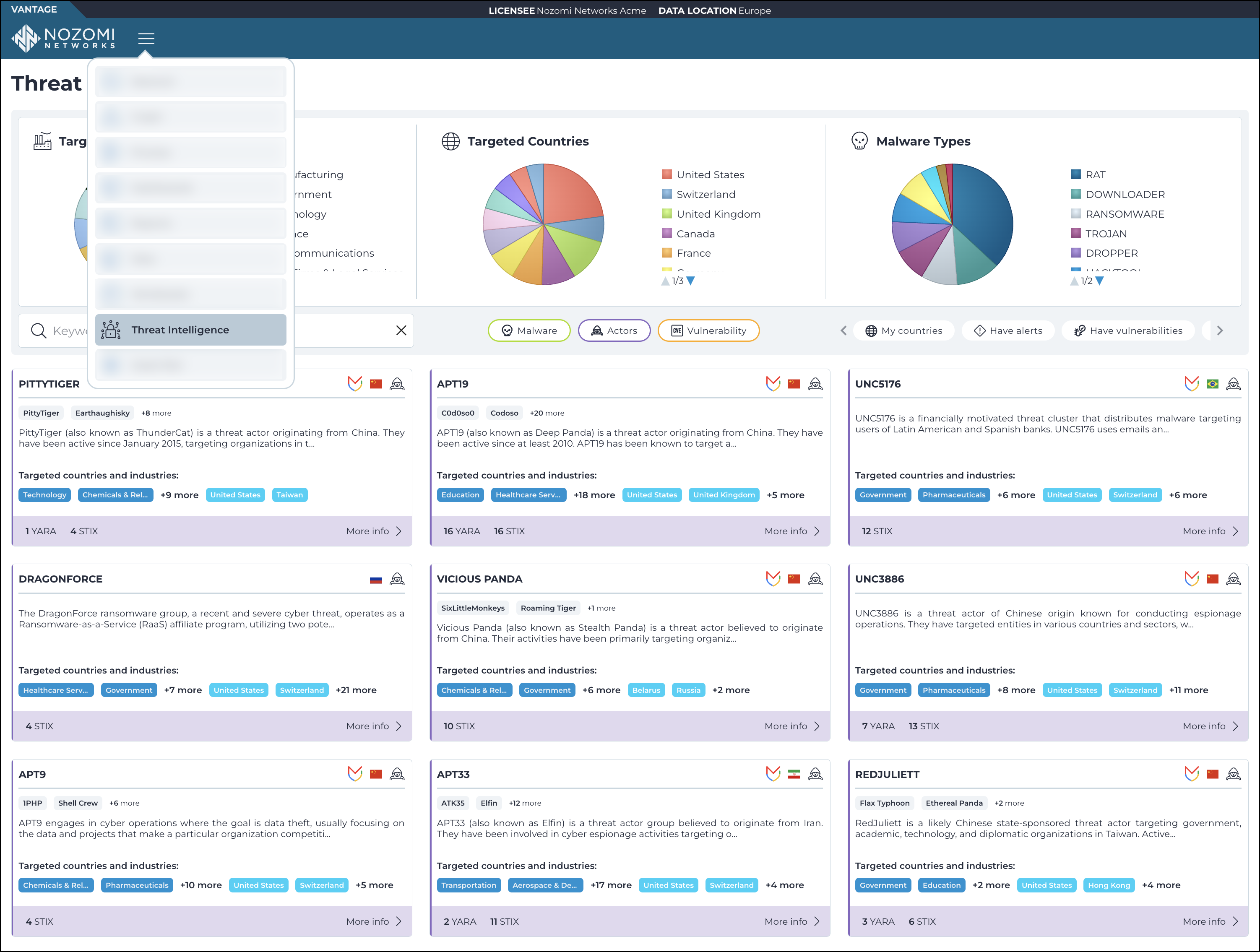Click the China flag on REDJULIETT card
Viewport: 1260px width, 952px height.
point(1212,774)
